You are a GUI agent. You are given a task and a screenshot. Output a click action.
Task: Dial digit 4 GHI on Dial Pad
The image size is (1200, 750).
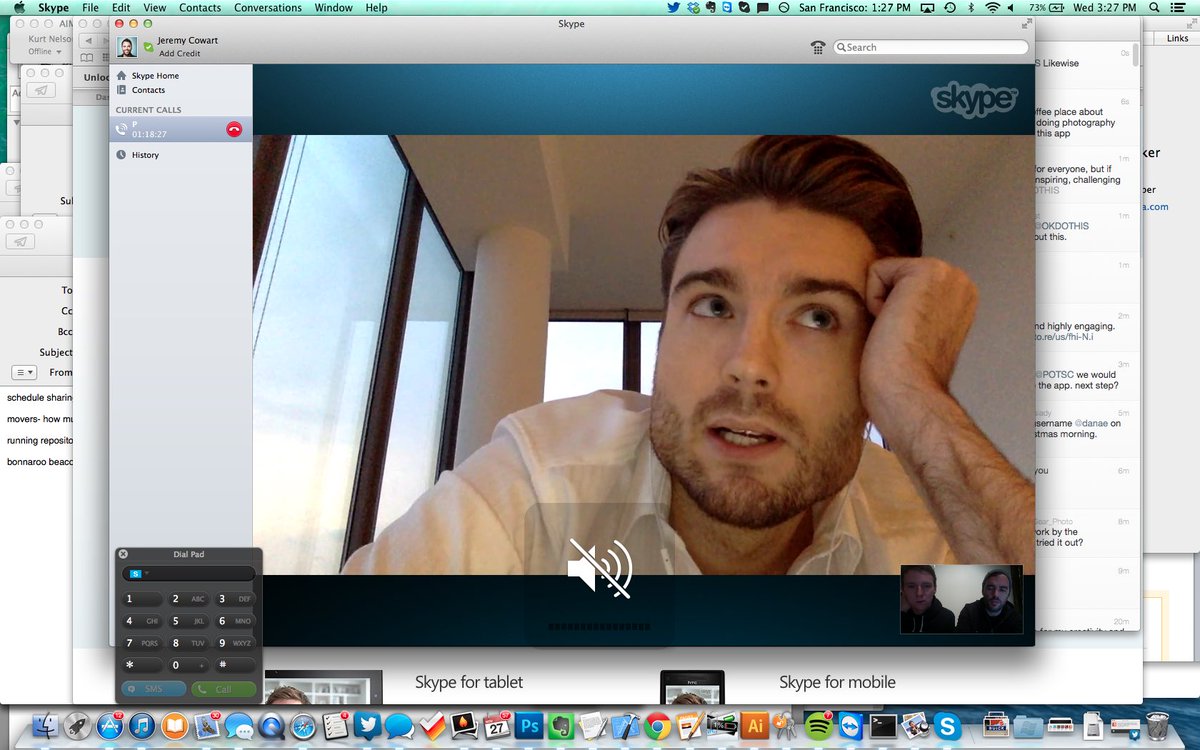click(141, 621)
